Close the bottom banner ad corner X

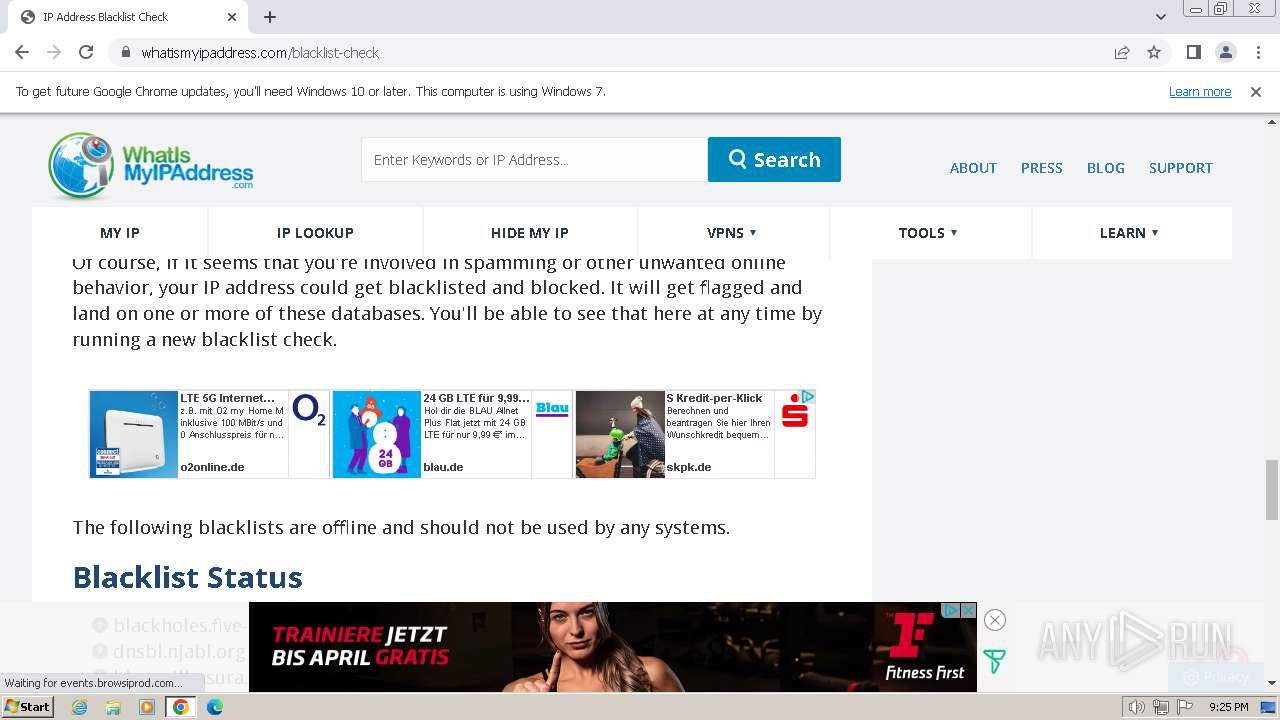pyautogui.click(x=968, y=610)
